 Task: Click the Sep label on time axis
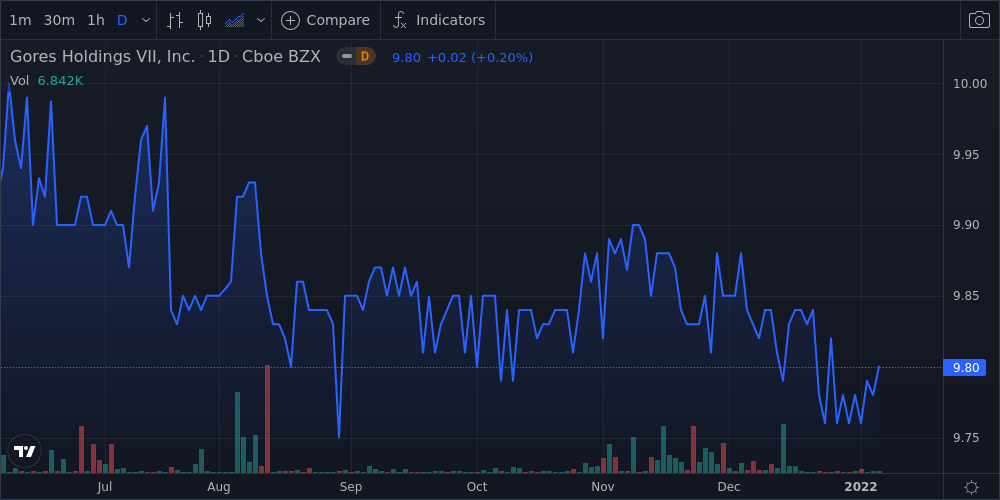[351, 487]
